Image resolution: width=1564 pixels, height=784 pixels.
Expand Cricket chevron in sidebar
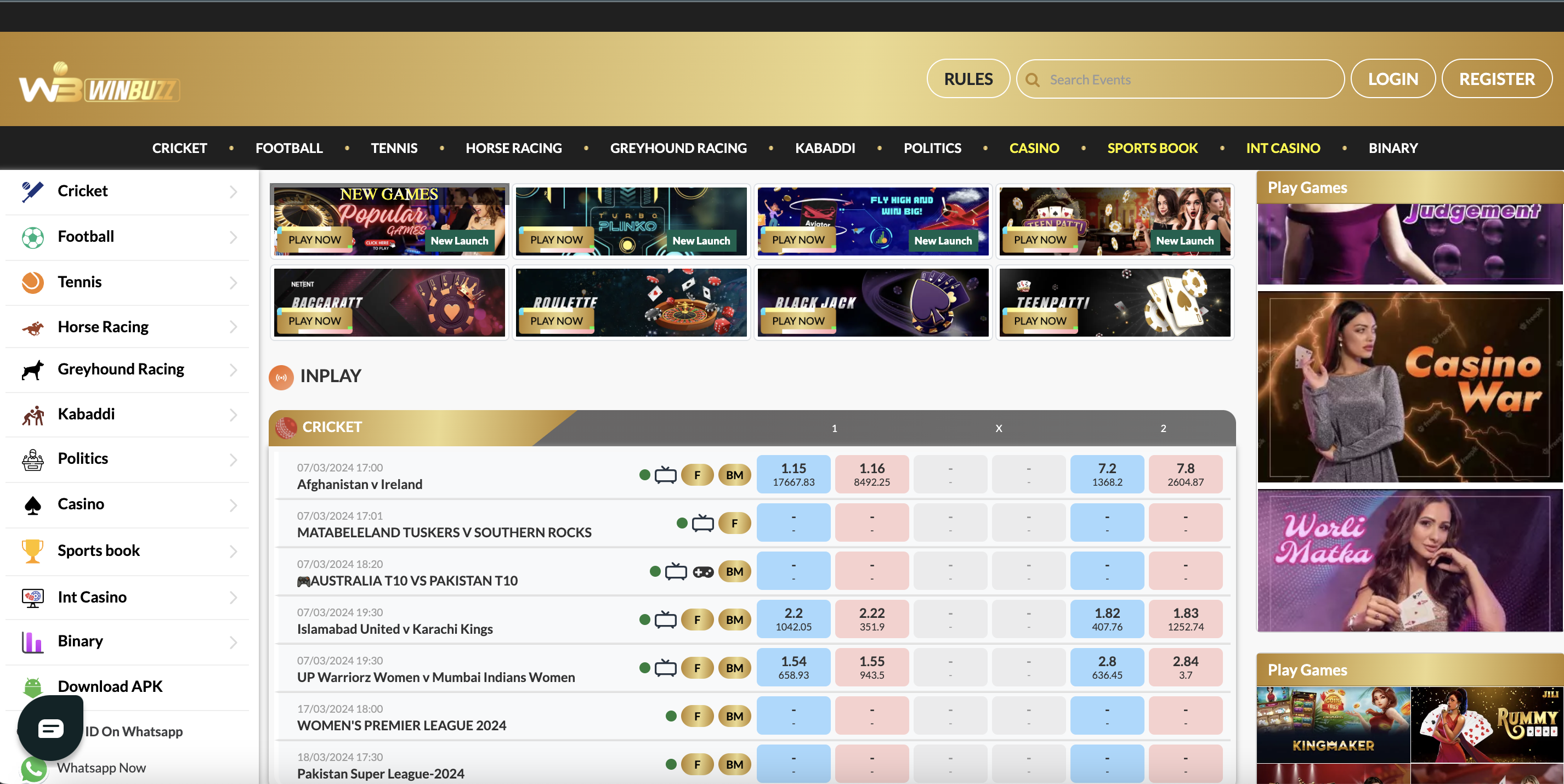click(234, 192)
